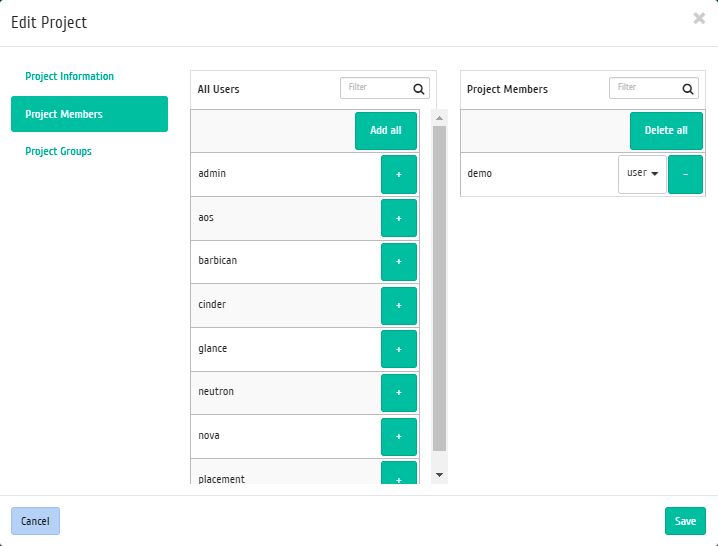
Task: Click Add all users button
Action: 386,131
